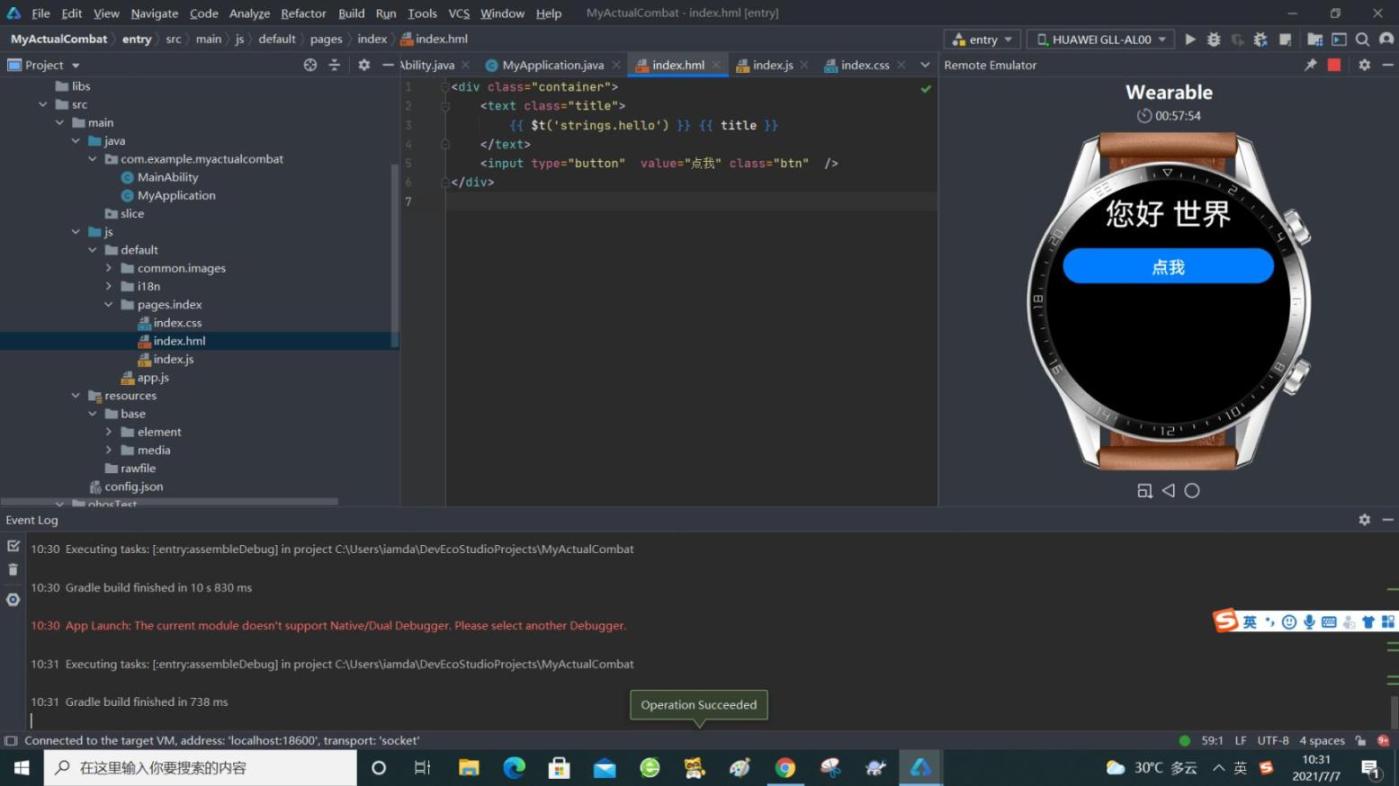
Task: Click the locate/select opened file target icon
Action: click(x=310, y=65)
